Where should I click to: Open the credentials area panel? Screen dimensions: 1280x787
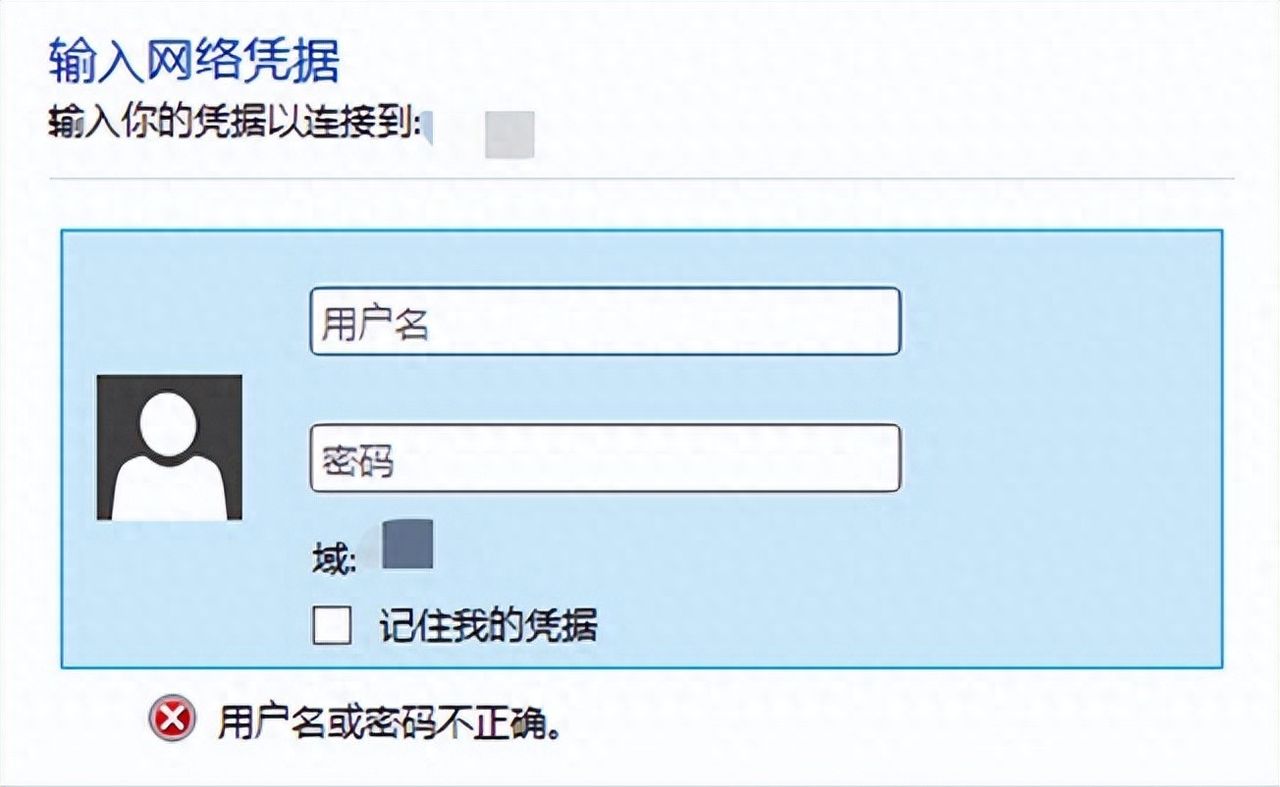(x=640, y=445)
